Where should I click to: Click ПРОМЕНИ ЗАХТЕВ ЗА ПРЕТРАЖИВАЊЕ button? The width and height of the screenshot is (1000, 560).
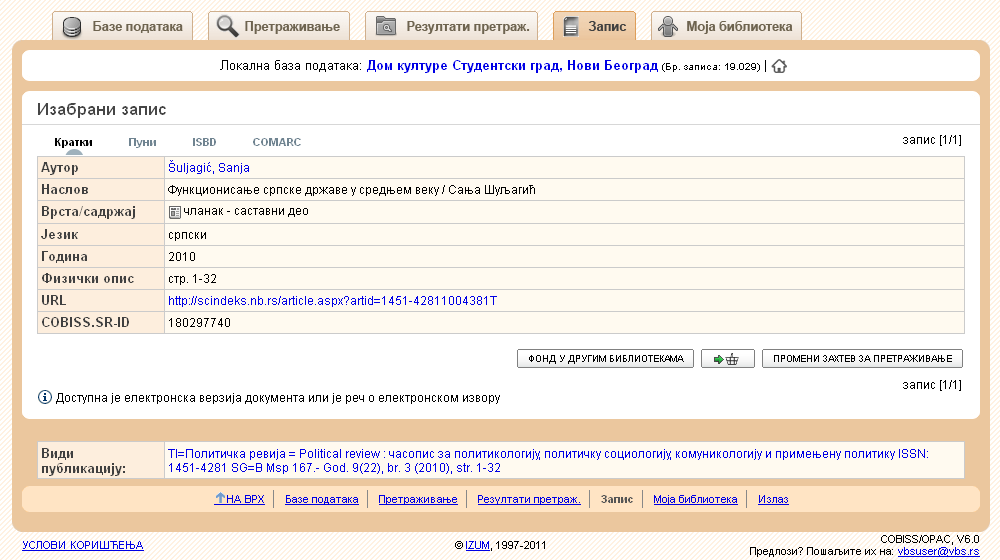pos(862,358)
